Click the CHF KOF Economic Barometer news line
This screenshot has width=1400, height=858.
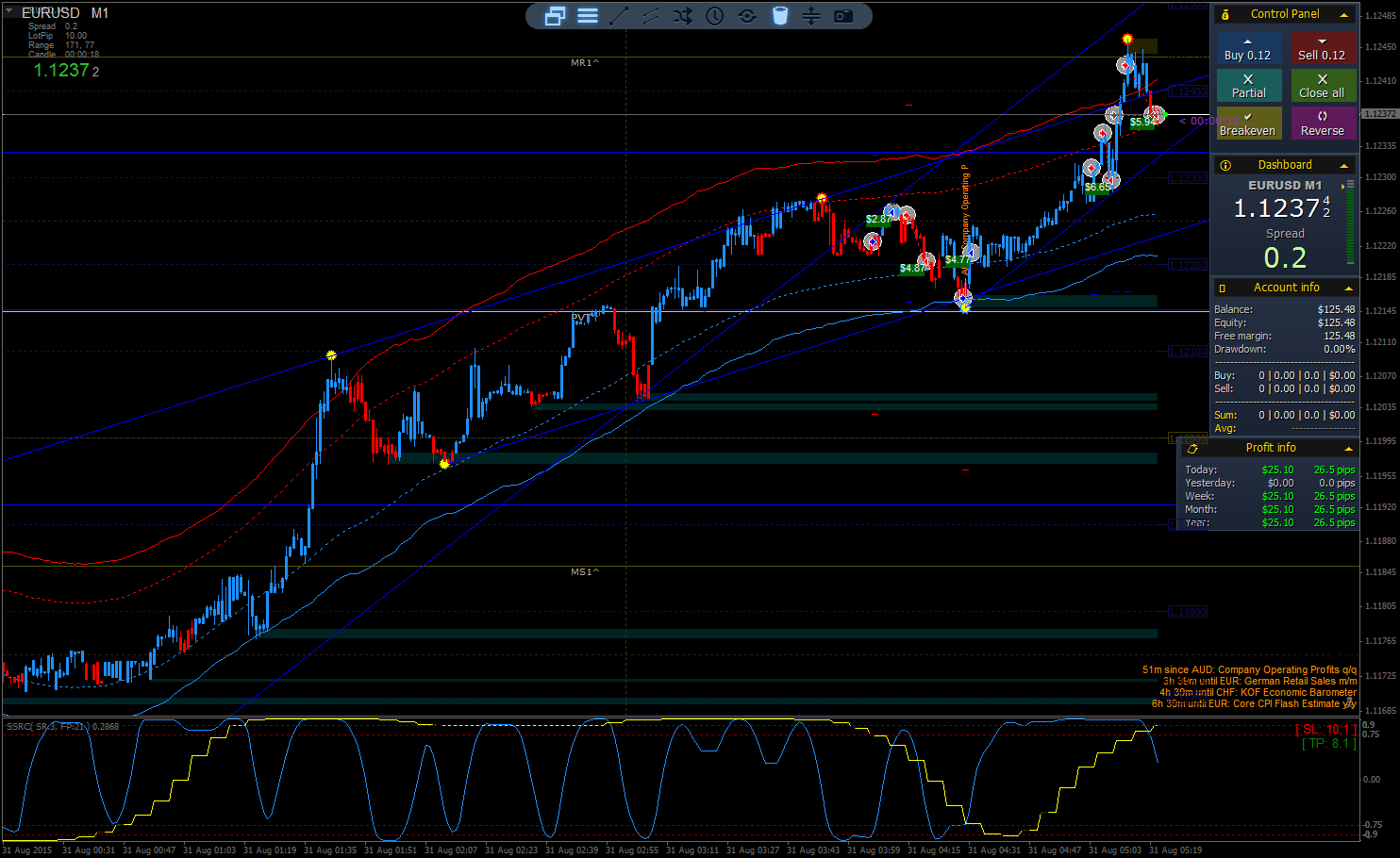coord(1258,692)
